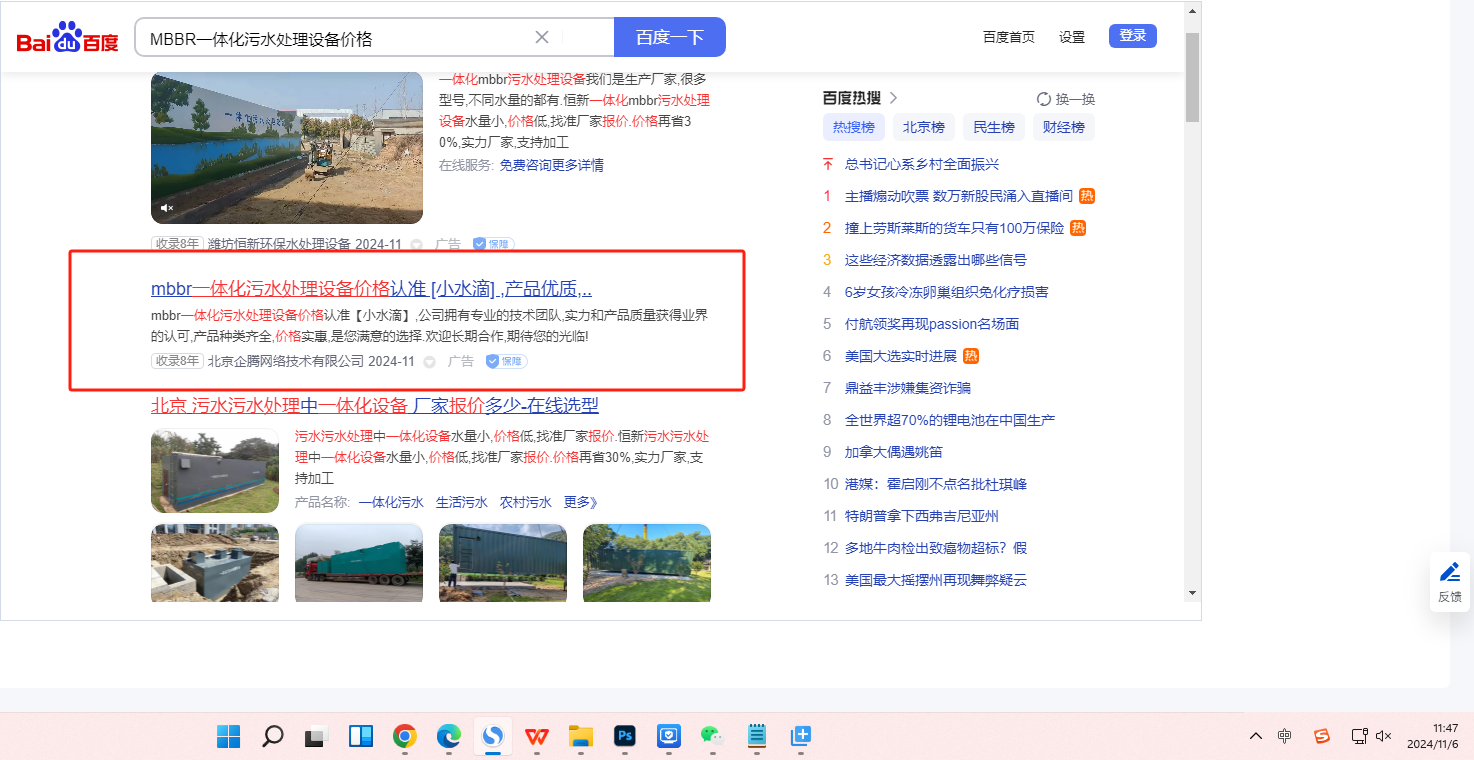Expand the 更多 product name list
Screen dimensions: 1474x760
(580, 502)
